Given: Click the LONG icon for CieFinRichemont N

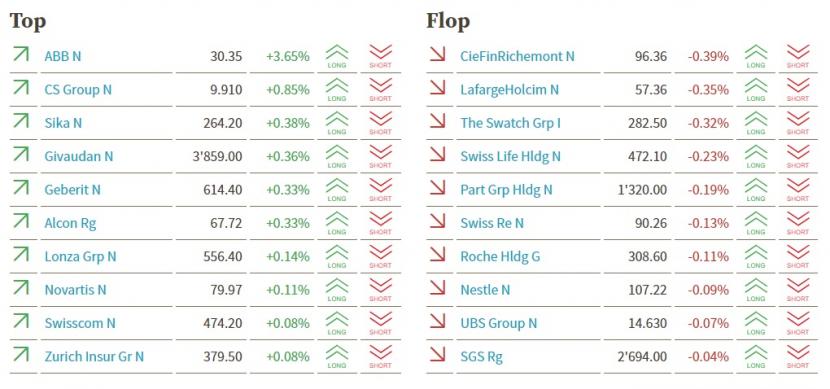Looking at the screenshot, I should click(755, 56).
